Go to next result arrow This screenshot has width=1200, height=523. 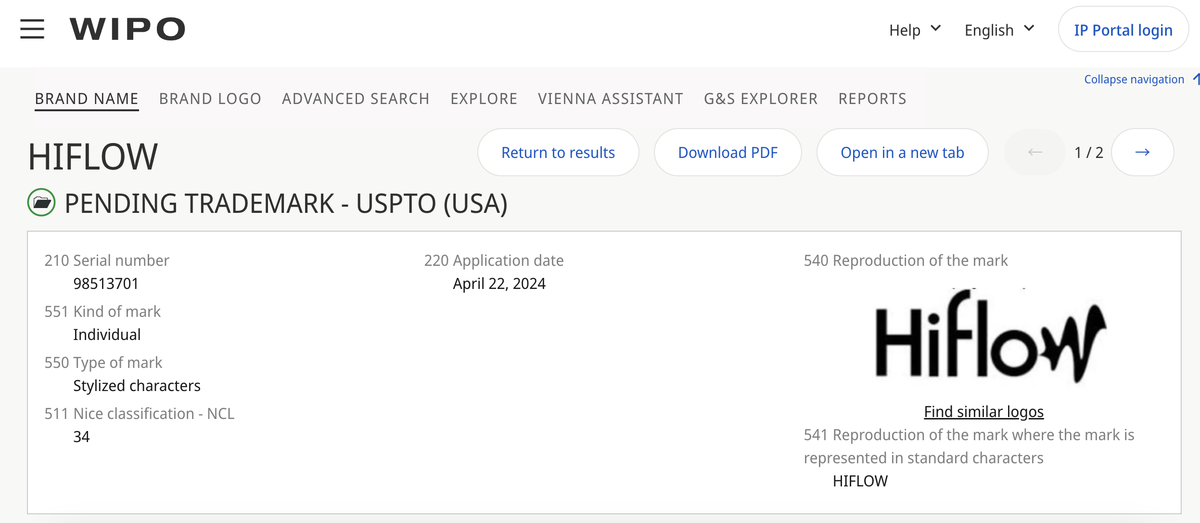pyautogui.click(x=1142, y=152)
